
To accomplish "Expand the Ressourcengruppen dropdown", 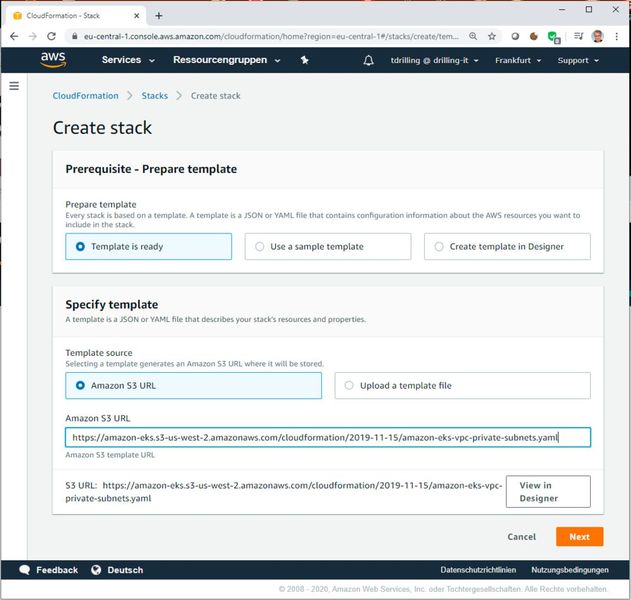I will pyautogui.click(x=227, y=60).
